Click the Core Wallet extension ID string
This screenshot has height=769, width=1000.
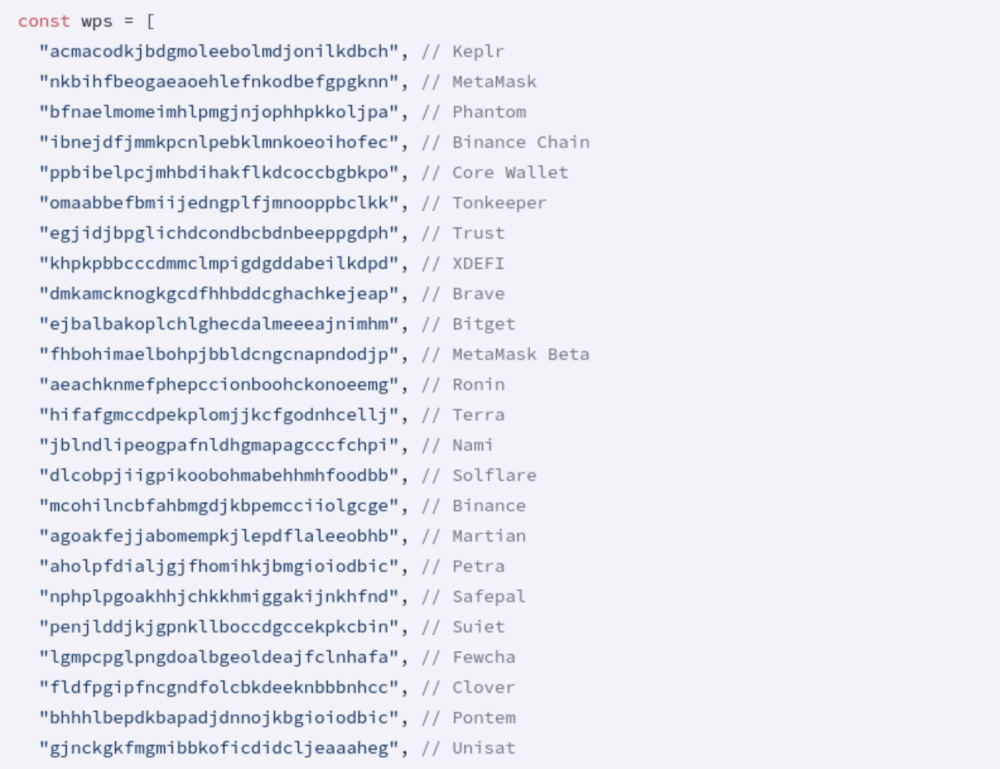tap(220, 172)
